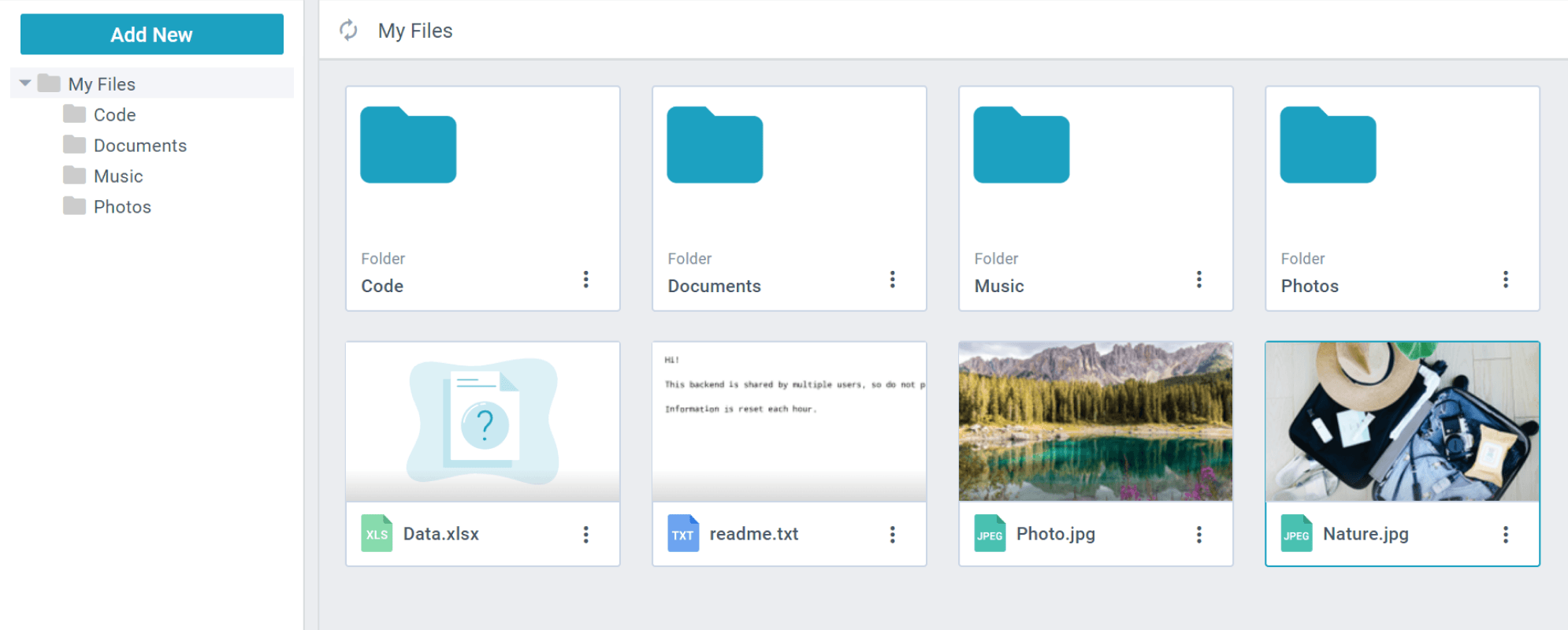1568x630 pixels.
Task: Click the Photo.jpg mountain lake thumbnail
Action: pos(1095,421)
